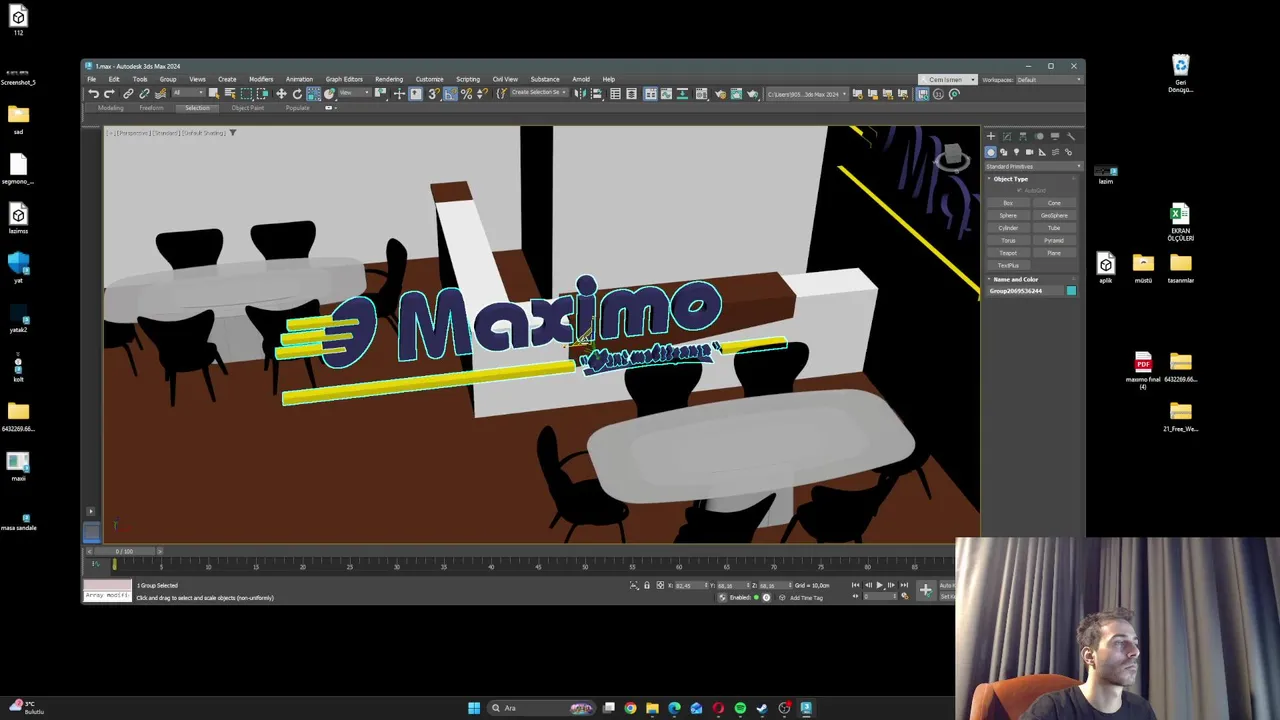
Task: Enable the AutoGrid checkbox
Action: [x=1020, y=190]
